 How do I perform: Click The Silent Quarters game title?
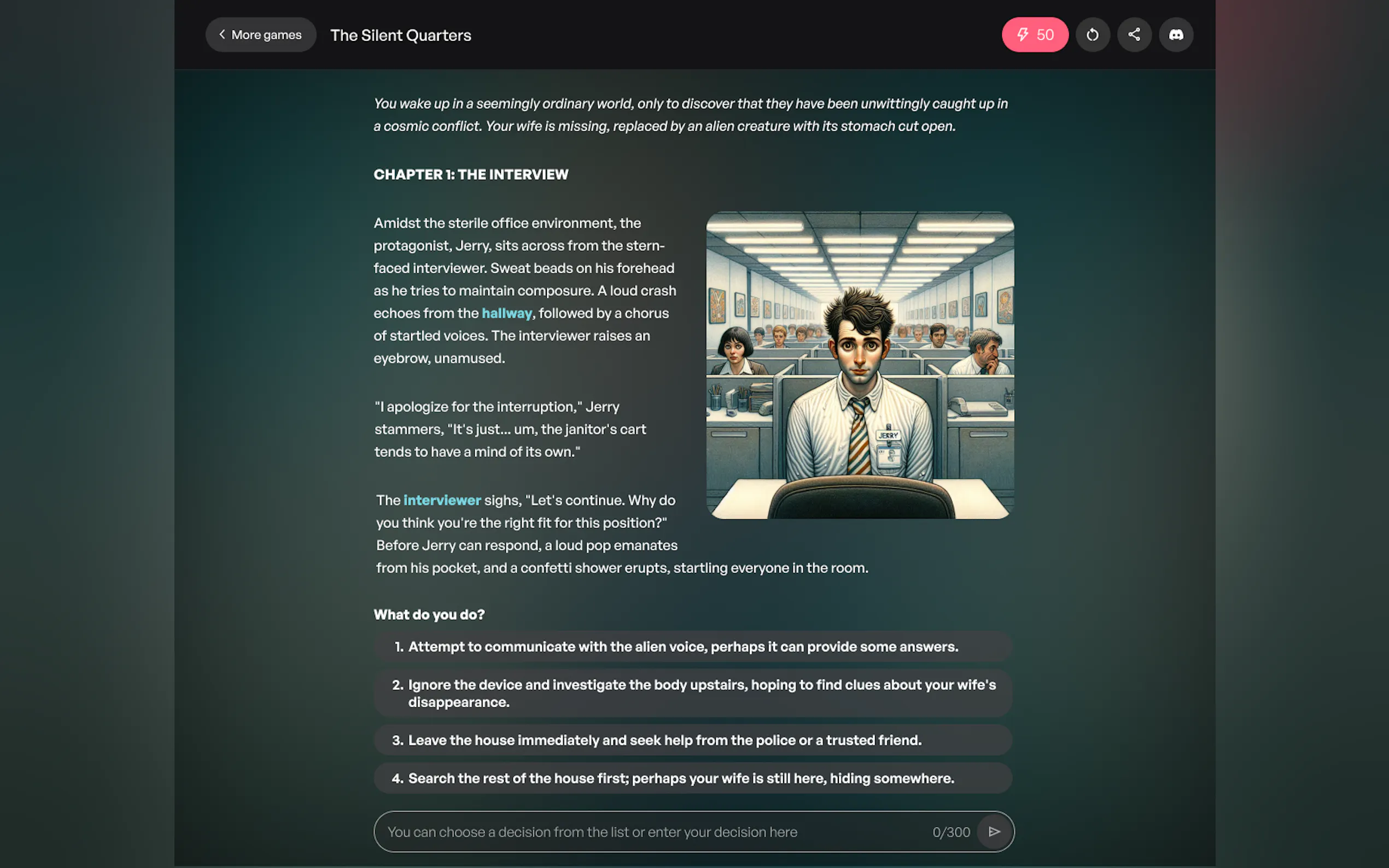[x=400, y=36]
